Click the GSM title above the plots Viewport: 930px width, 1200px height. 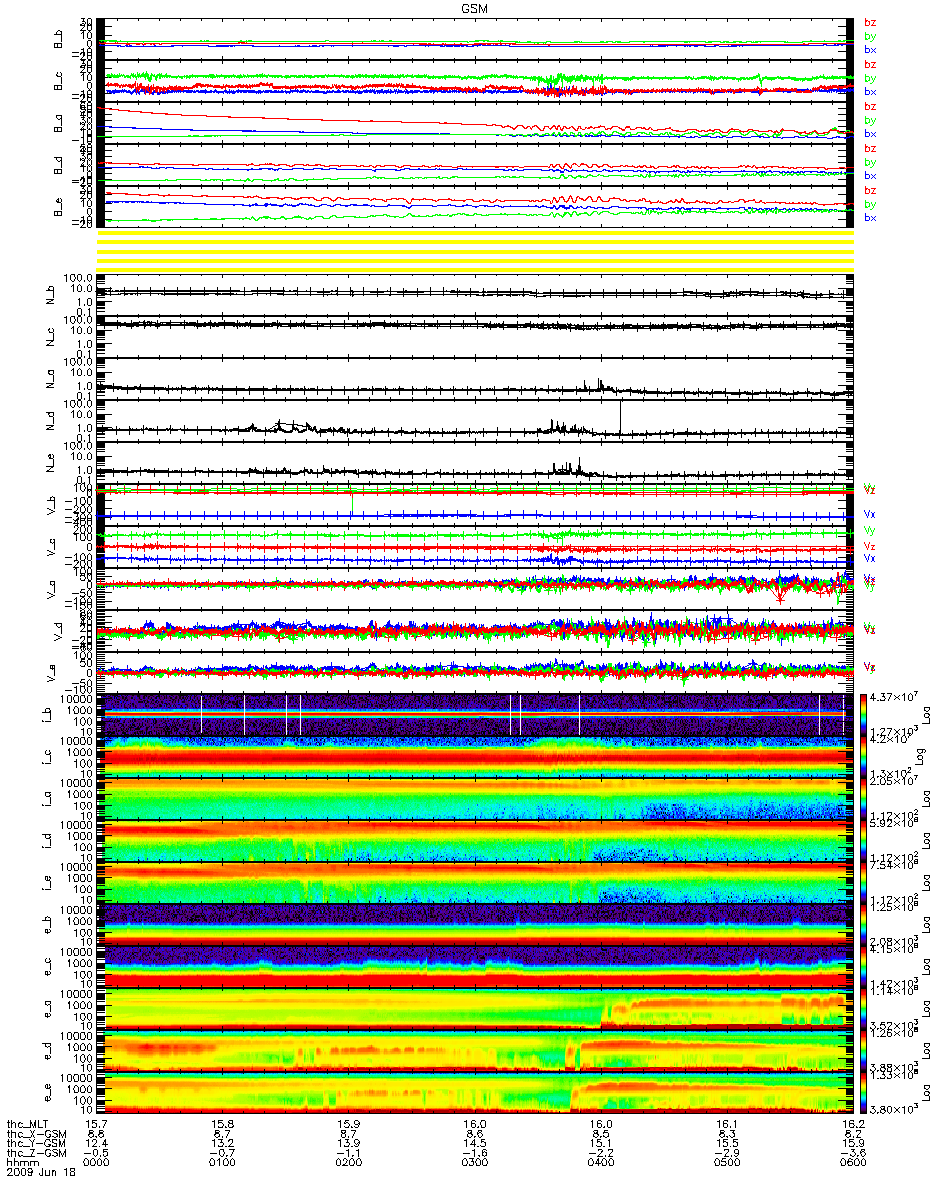475,8
